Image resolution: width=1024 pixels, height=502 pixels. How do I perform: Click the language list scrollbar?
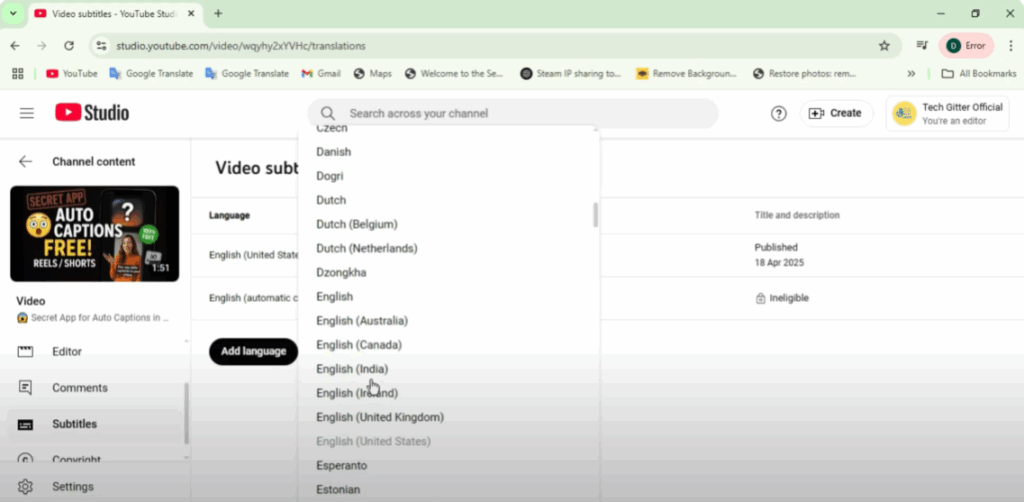[595, 215]
